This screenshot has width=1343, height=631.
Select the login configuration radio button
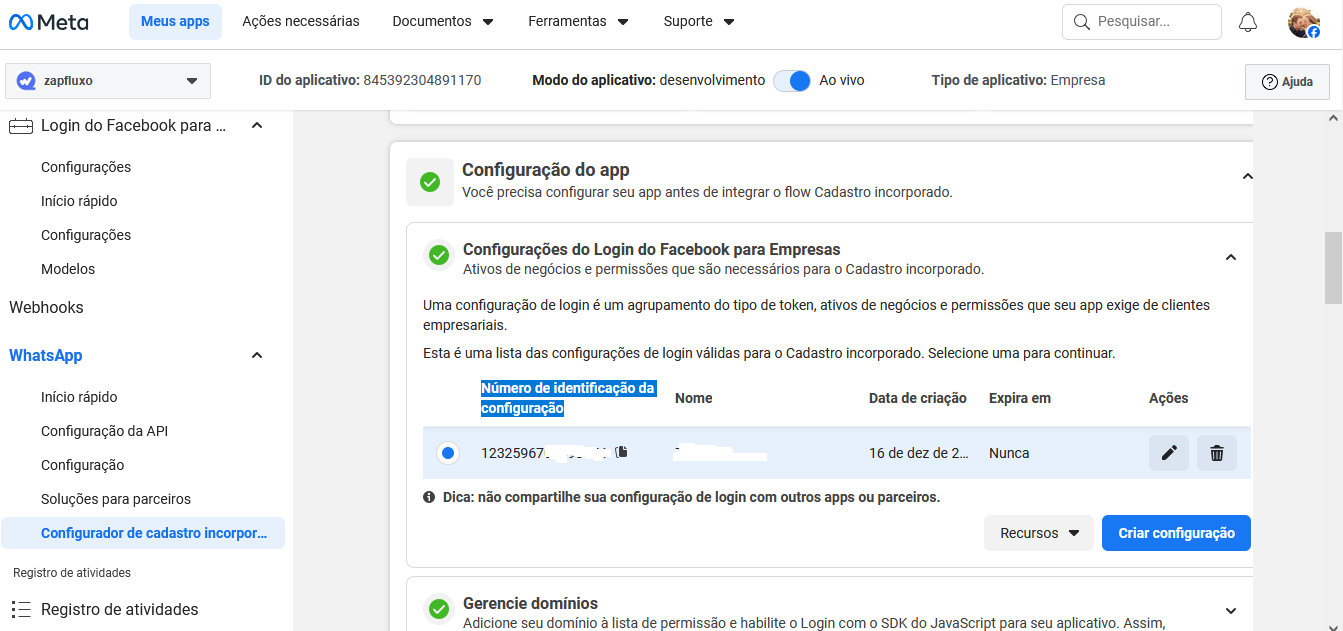point(447,453)
